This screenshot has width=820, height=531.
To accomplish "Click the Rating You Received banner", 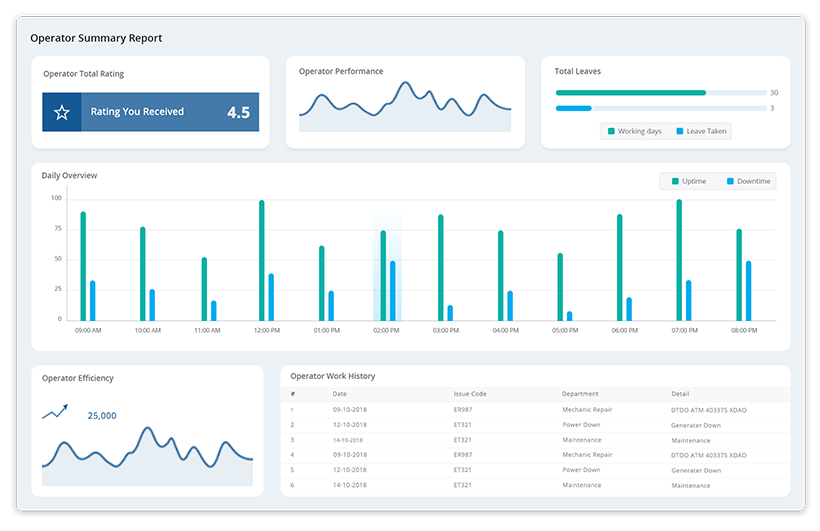I will point(150,112).
